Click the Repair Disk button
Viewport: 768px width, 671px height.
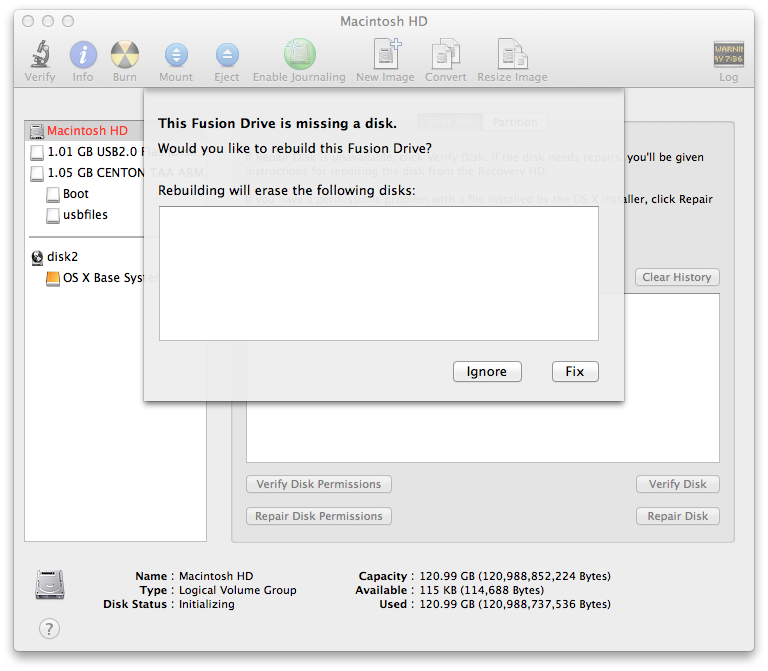tap(677, 516)
